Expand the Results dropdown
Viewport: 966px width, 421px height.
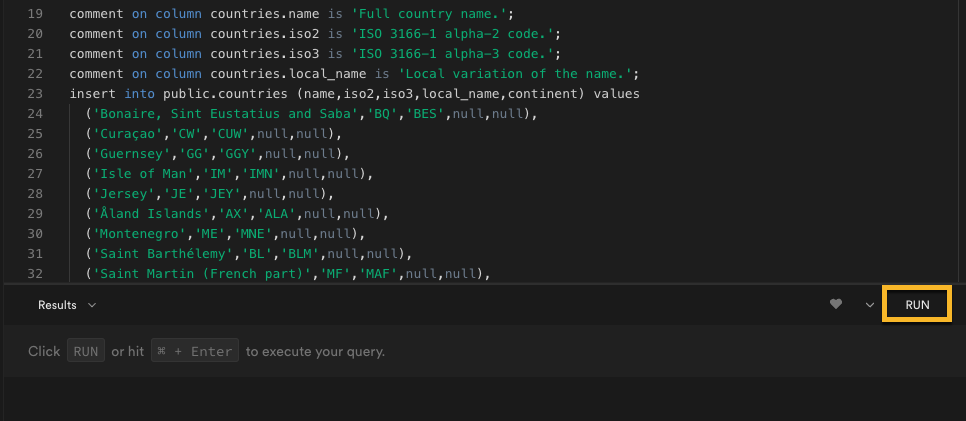[x=67, y=305]
